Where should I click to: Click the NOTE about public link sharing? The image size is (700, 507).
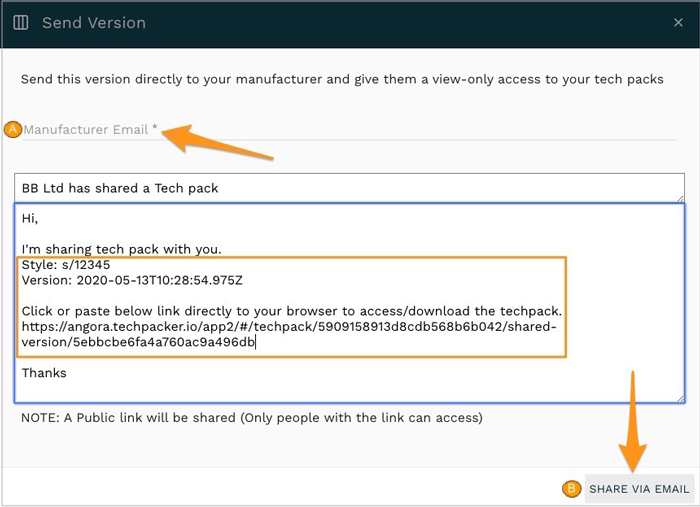(x=252, y=417)
